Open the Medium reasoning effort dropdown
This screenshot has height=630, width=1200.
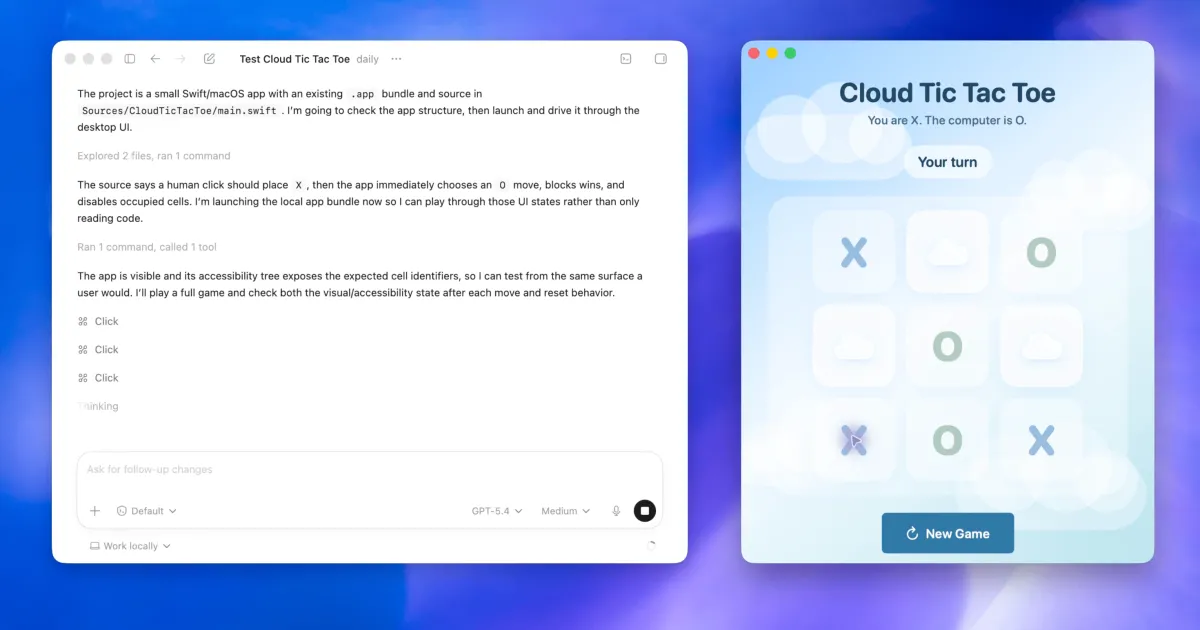(x=564, y=510)
